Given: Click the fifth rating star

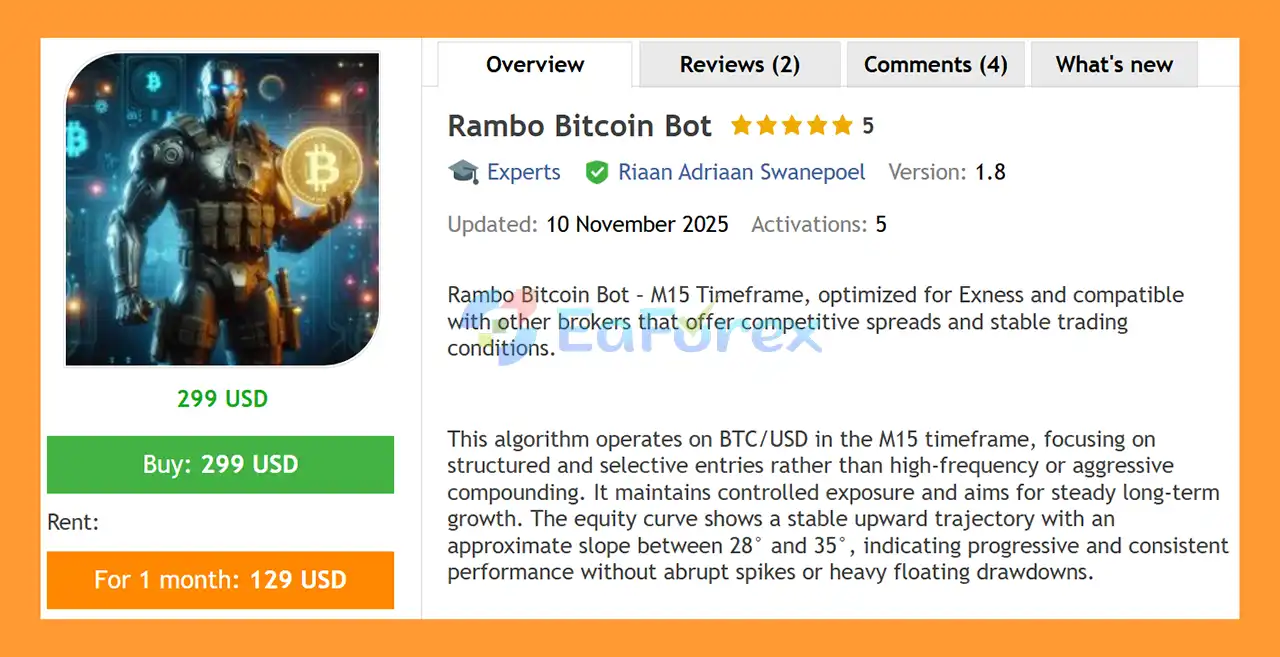Looking at the screenshot, I should point(842,126).
